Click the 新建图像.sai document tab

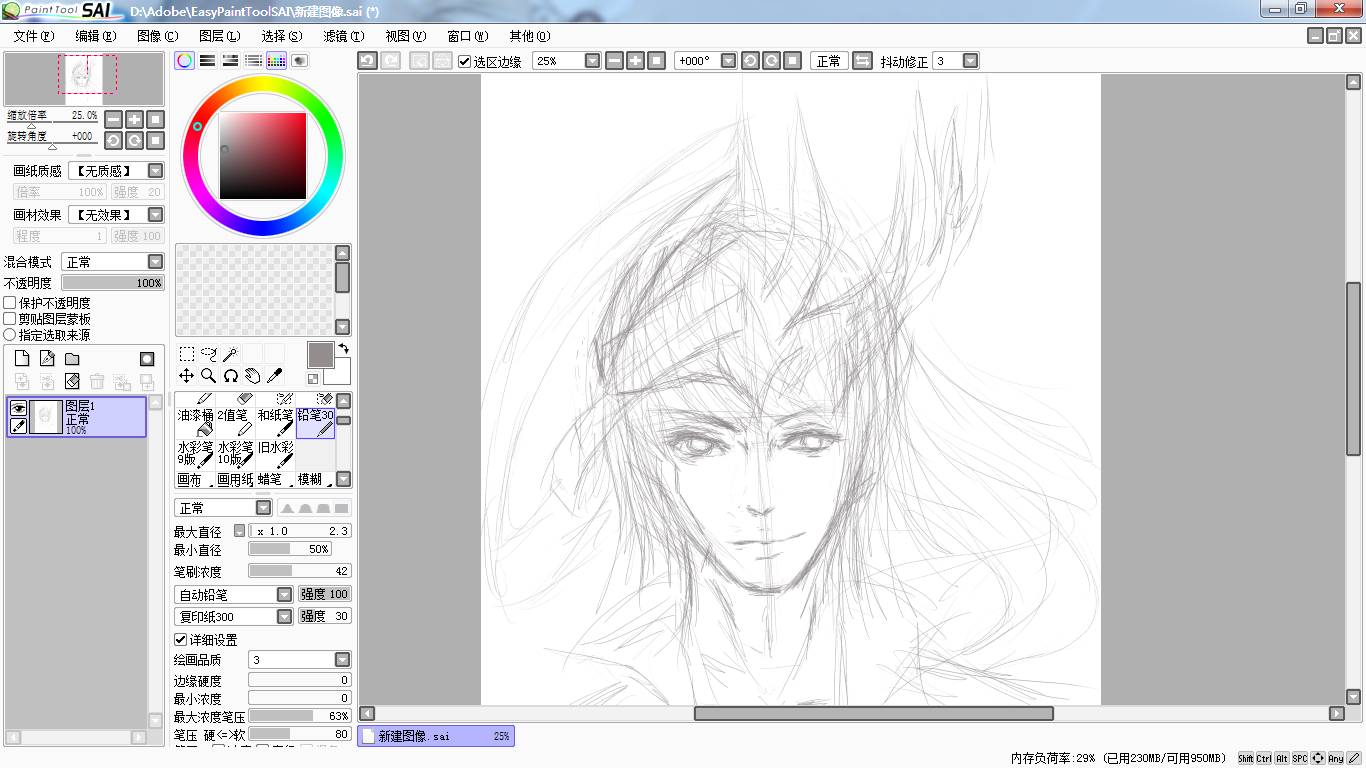(435, 736)
